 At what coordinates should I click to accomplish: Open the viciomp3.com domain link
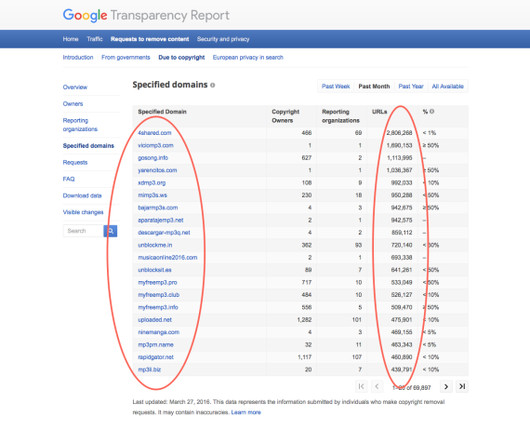[155, 145]
